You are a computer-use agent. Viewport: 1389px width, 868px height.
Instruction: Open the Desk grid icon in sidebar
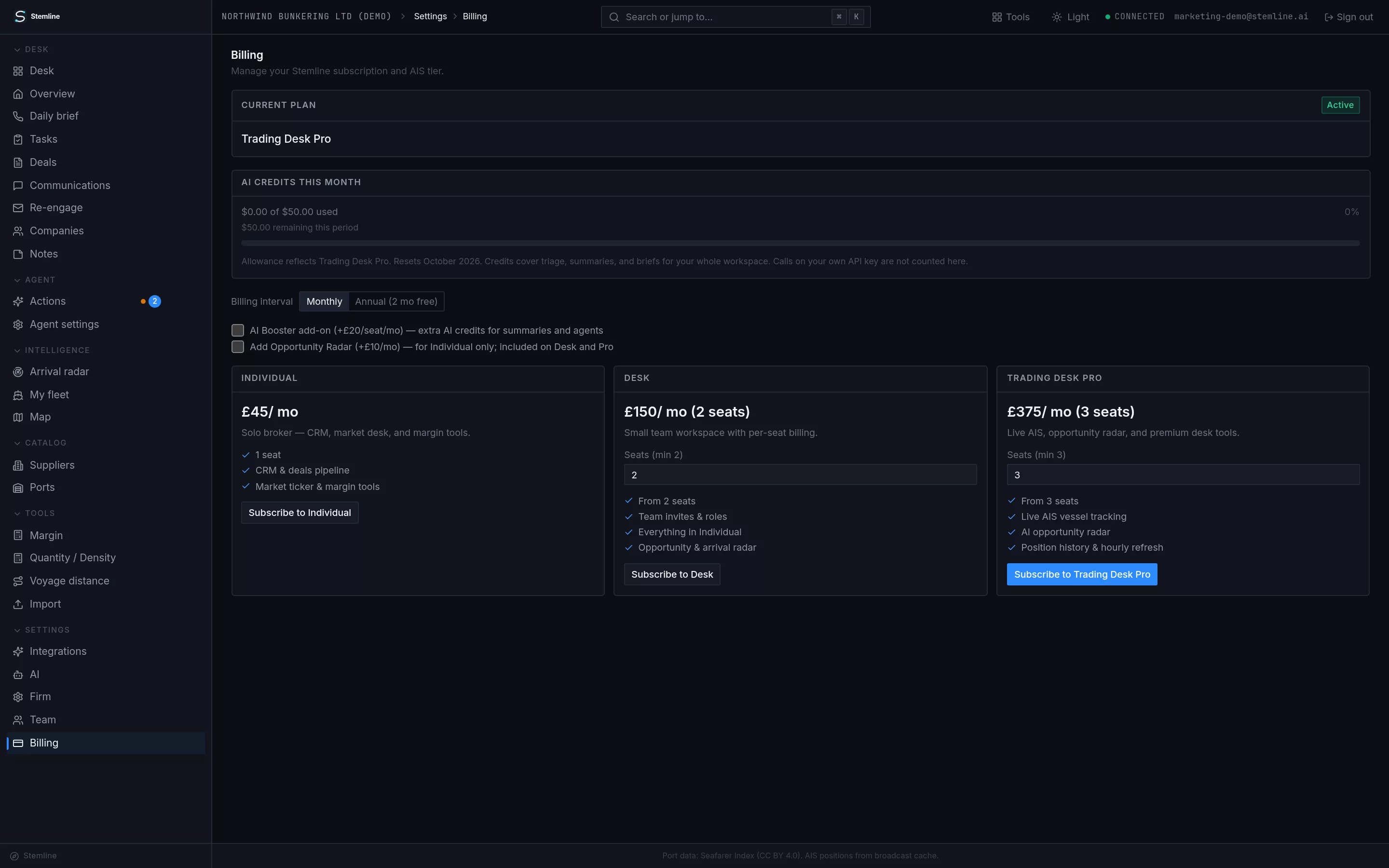18,71
